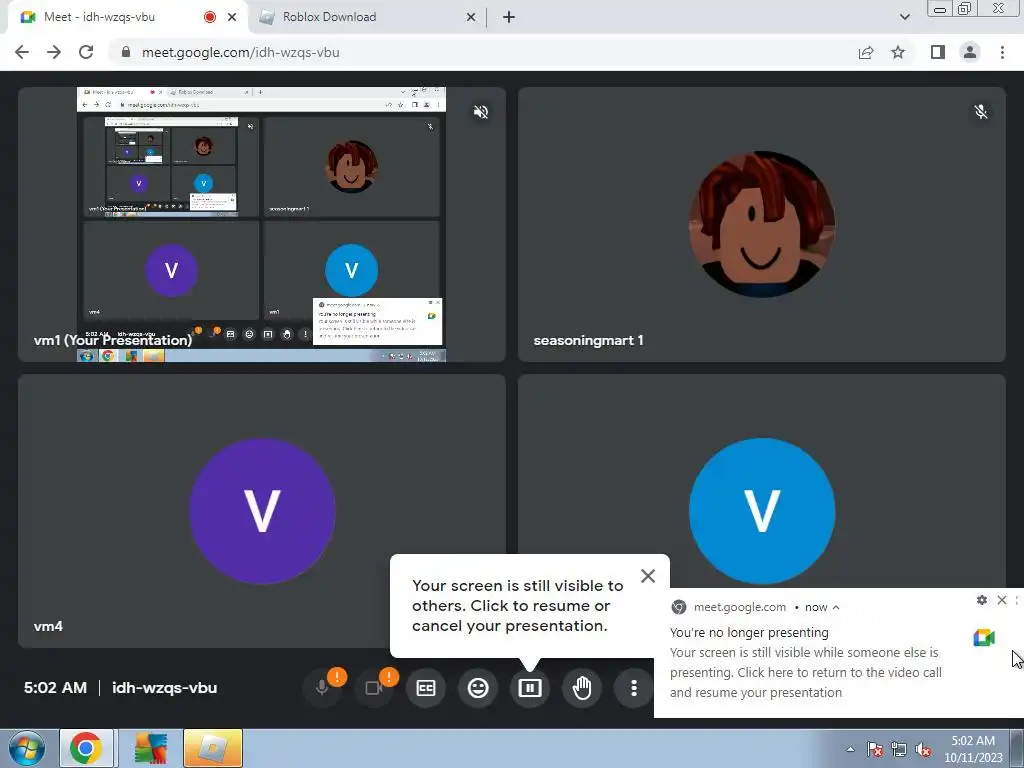Click muted speaker icon on presentation tile
The image size is (1024, 768).
[481, 112]
